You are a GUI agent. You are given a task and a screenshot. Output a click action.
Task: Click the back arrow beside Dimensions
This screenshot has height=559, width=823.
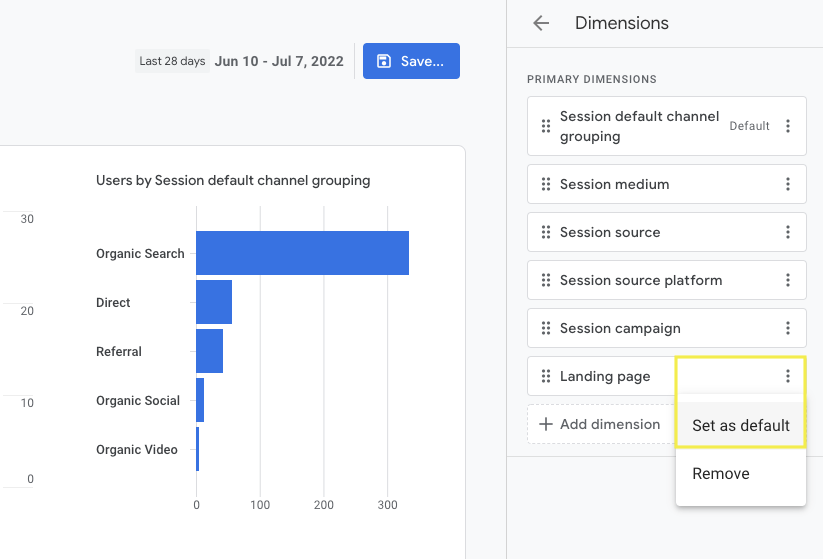(x=541, y=23)
